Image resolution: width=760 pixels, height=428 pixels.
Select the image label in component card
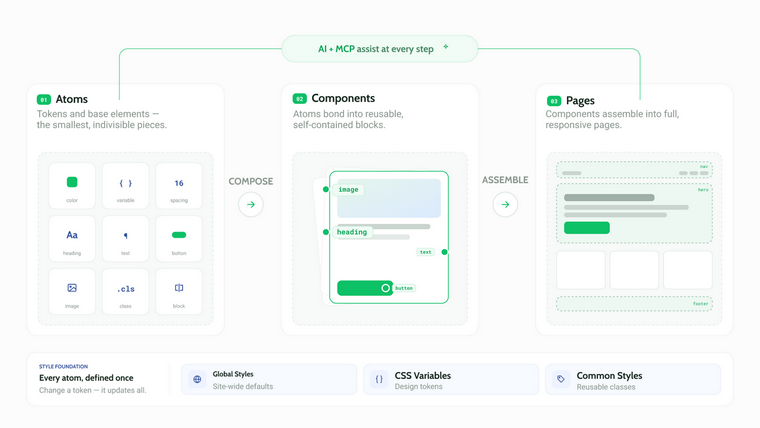[348, 190]
